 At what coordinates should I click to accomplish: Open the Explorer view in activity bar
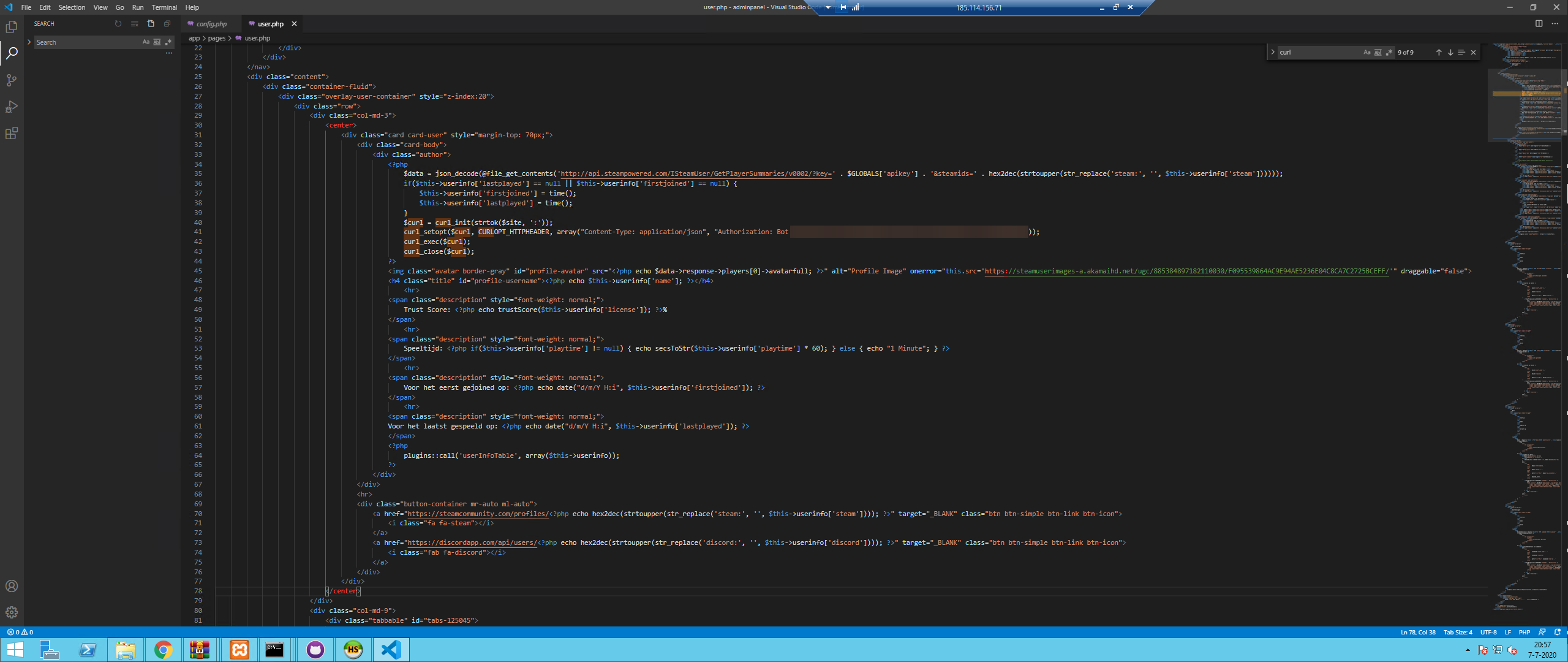11,27
